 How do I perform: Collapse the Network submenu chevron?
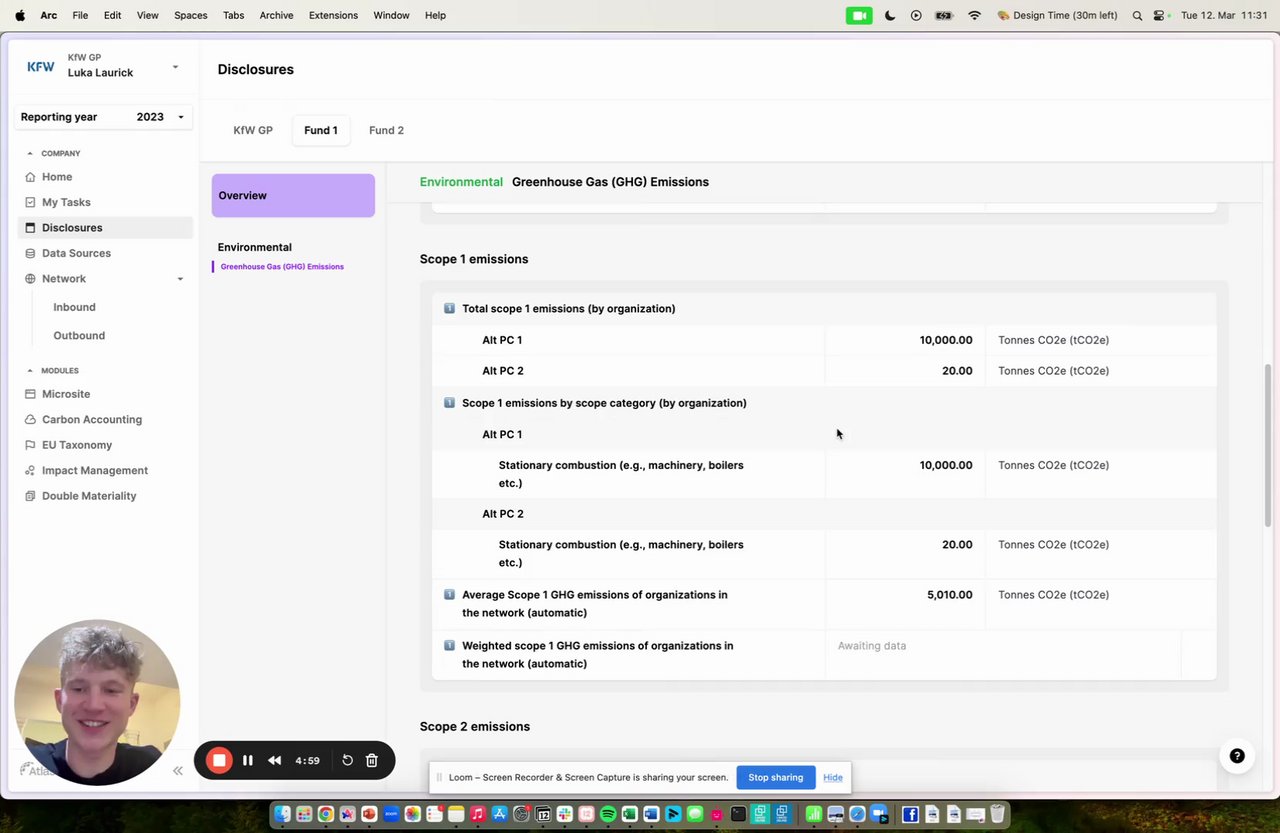(180, 279)
